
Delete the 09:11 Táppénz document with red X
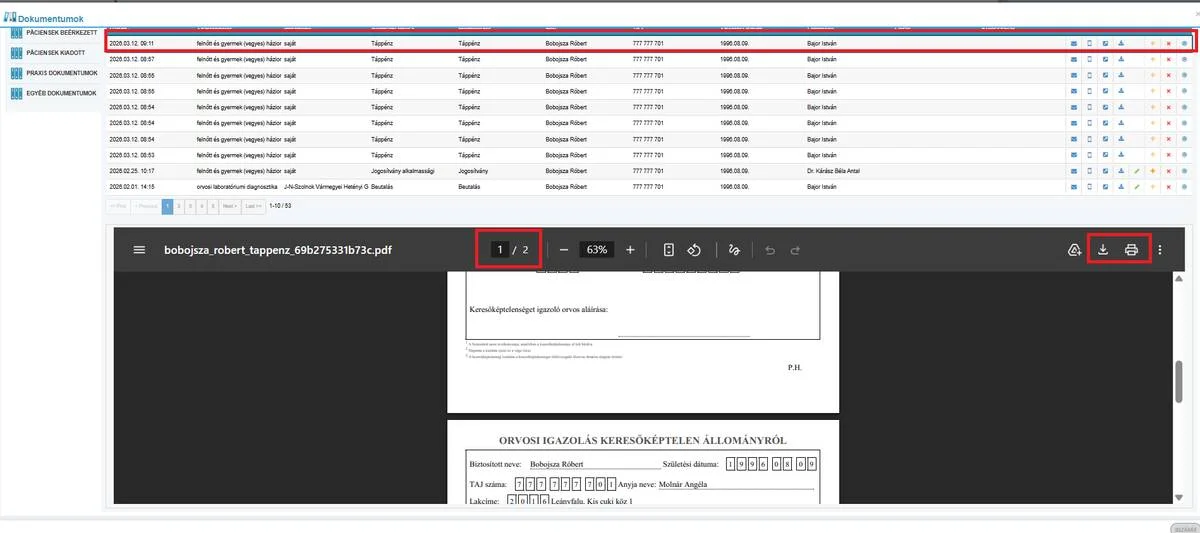pos(1169,44)
